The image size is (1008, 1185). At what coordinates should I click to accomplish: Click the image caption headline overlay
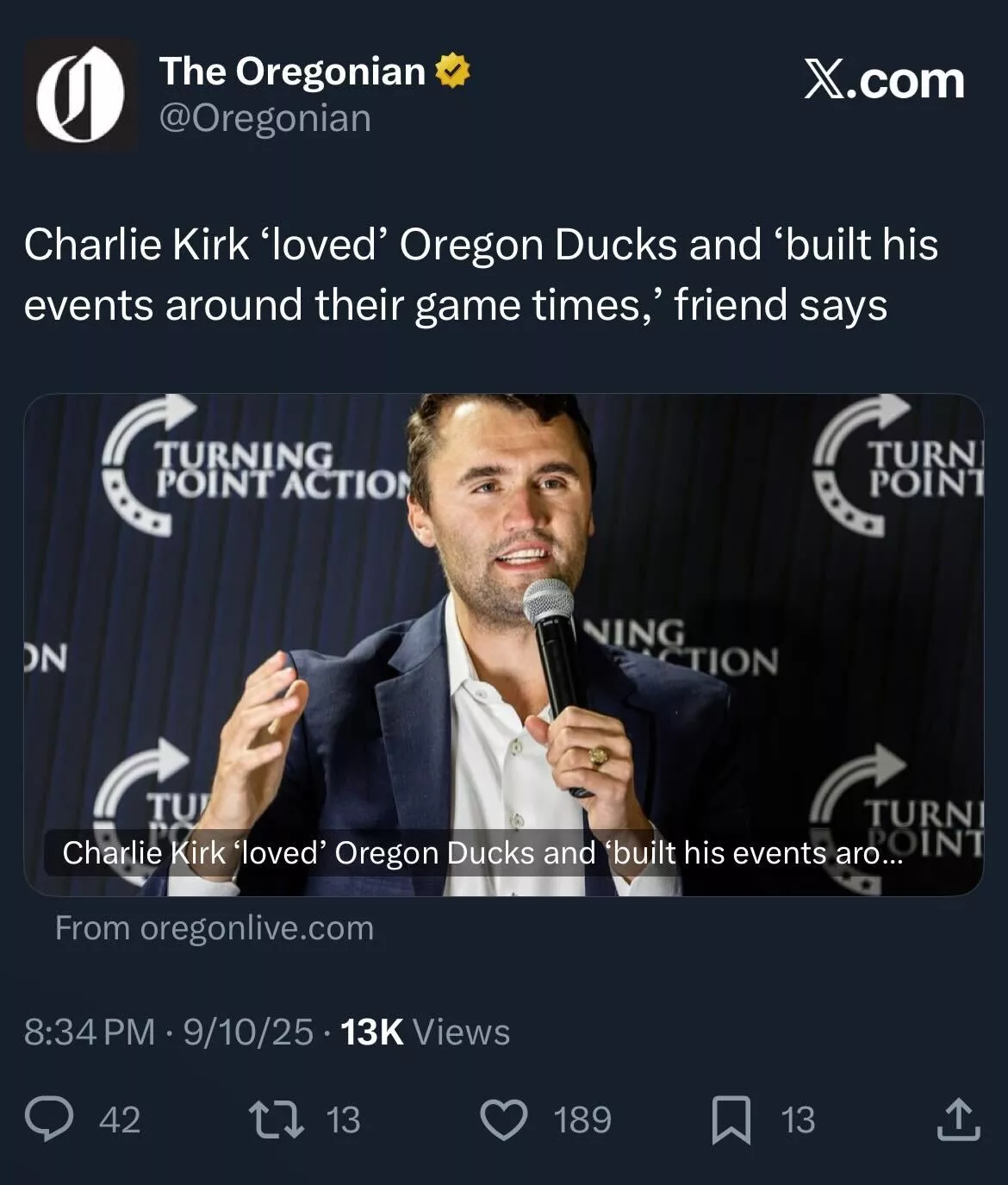coord(482,852)
